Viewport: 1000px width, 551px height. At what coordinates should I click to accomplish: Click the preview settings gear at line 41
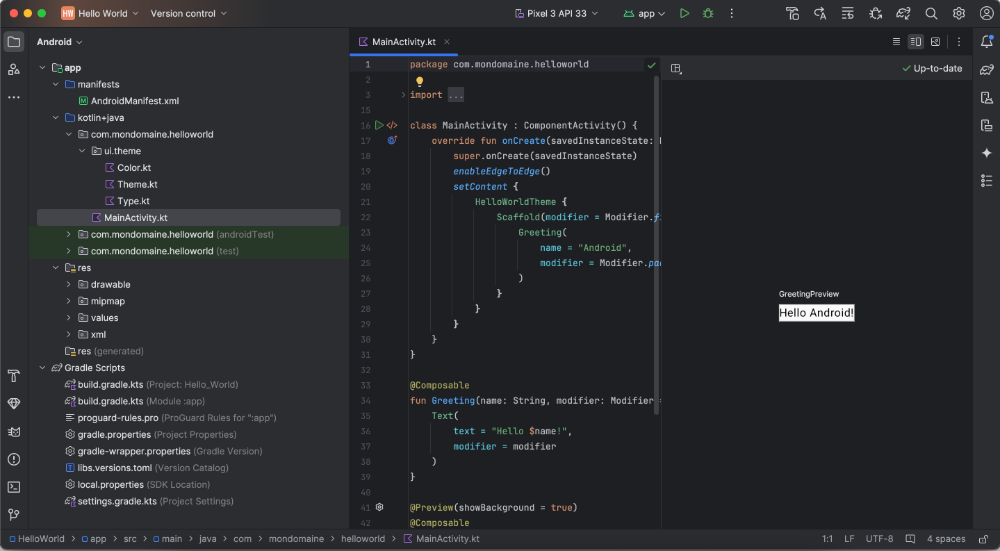point(379,508)
